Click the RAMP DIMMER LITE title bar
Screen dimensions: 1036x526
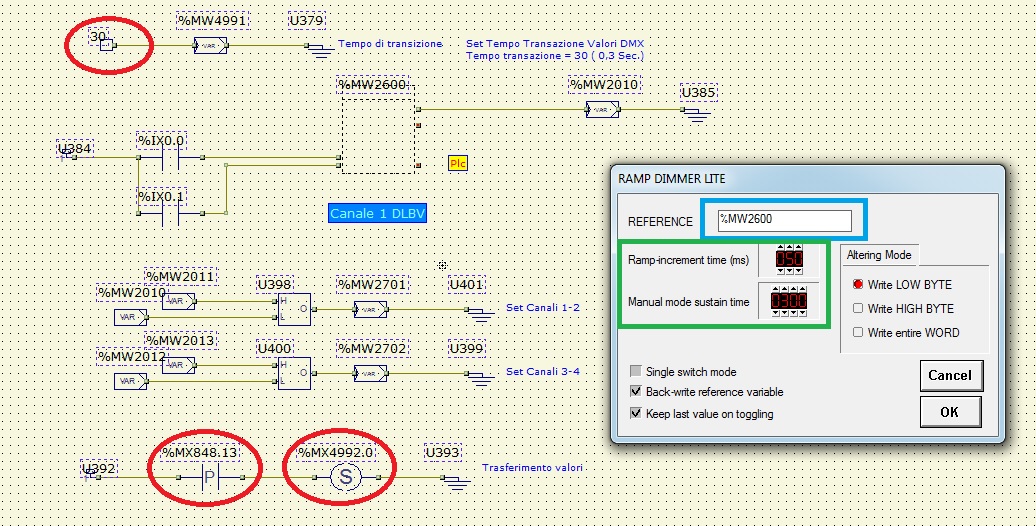pos(807,178)
